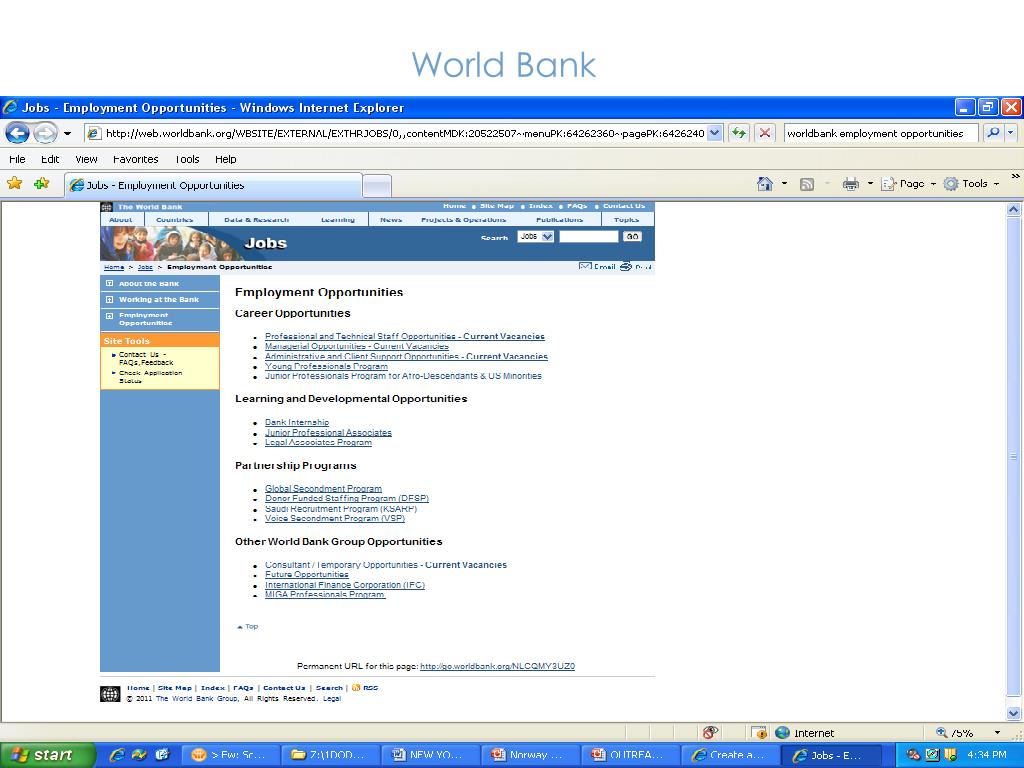Select the Jobs - Employment Opportunities tab
The image size is (1024, 768).
[x=213, y=185]
